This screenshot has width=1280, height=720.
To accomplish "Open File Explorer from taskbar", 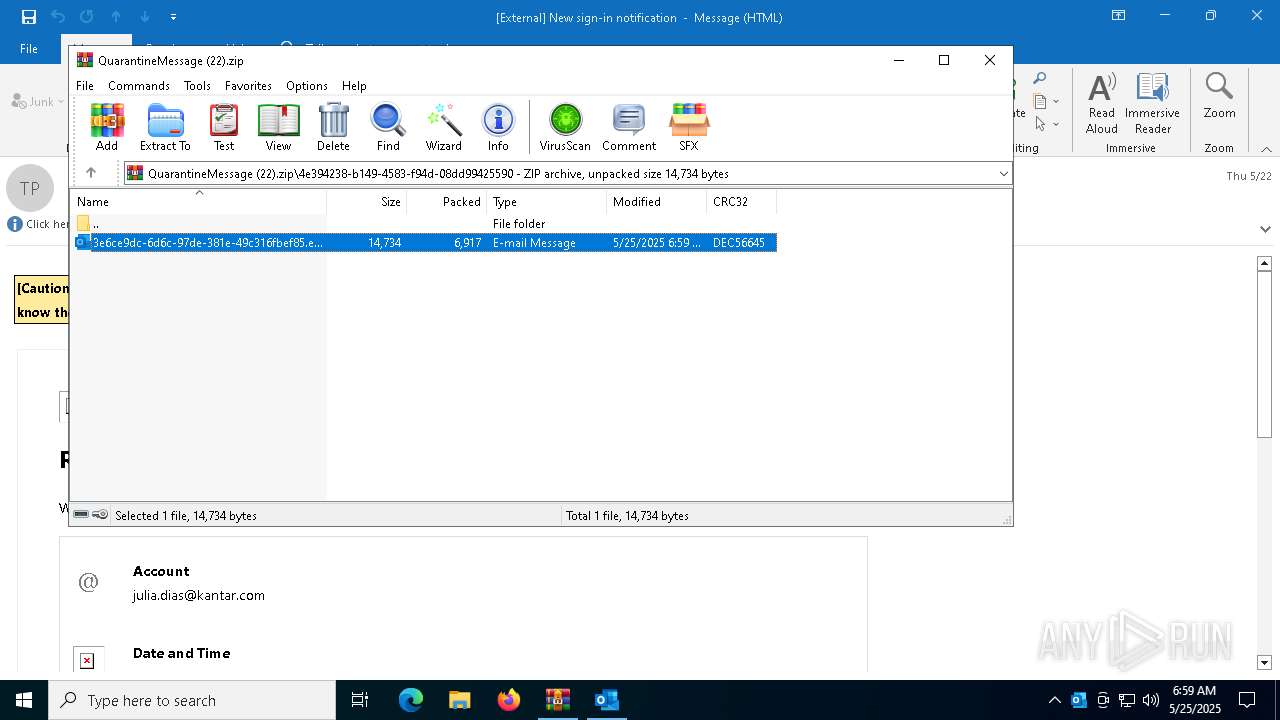I will (460, 700).
